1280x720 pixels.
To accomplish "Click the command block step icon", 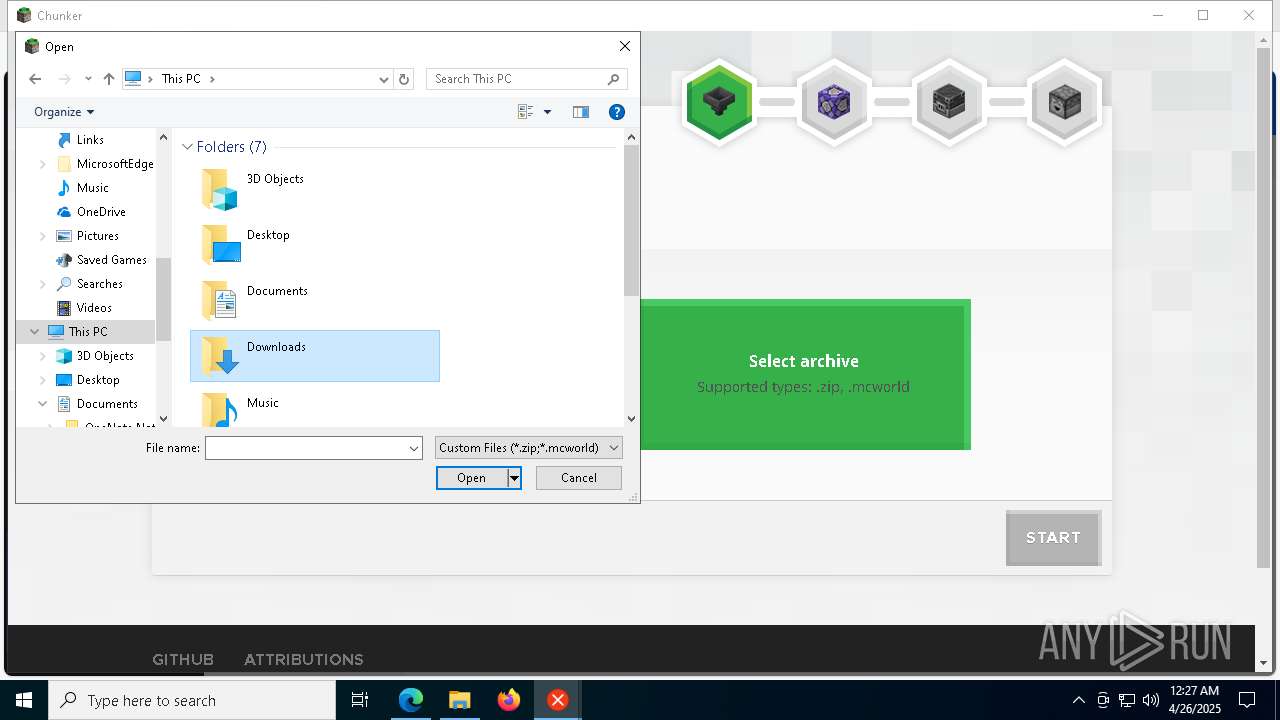I will 834,102.
